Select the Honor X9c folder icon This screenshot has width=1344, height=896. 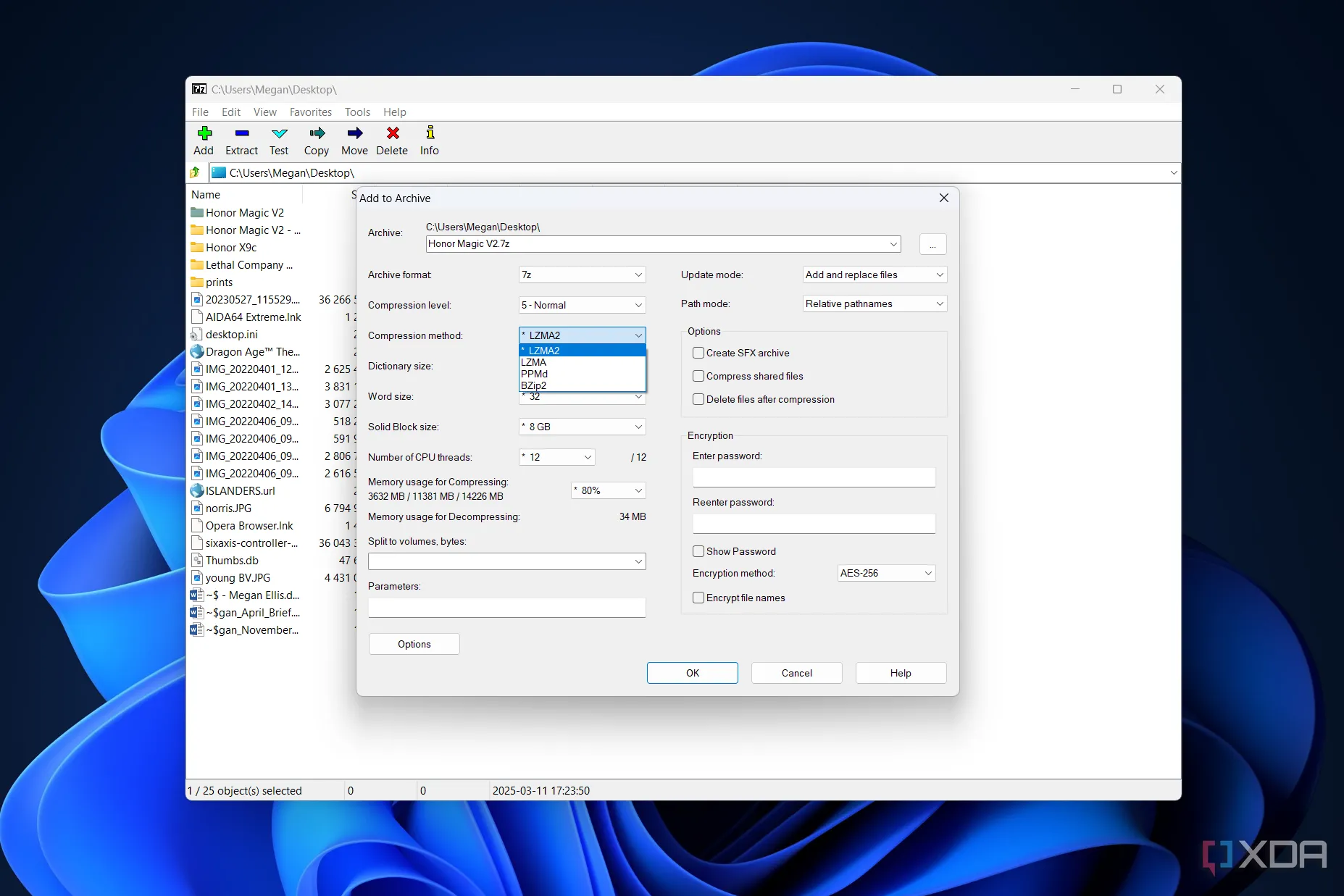click(x=197, y=247)
